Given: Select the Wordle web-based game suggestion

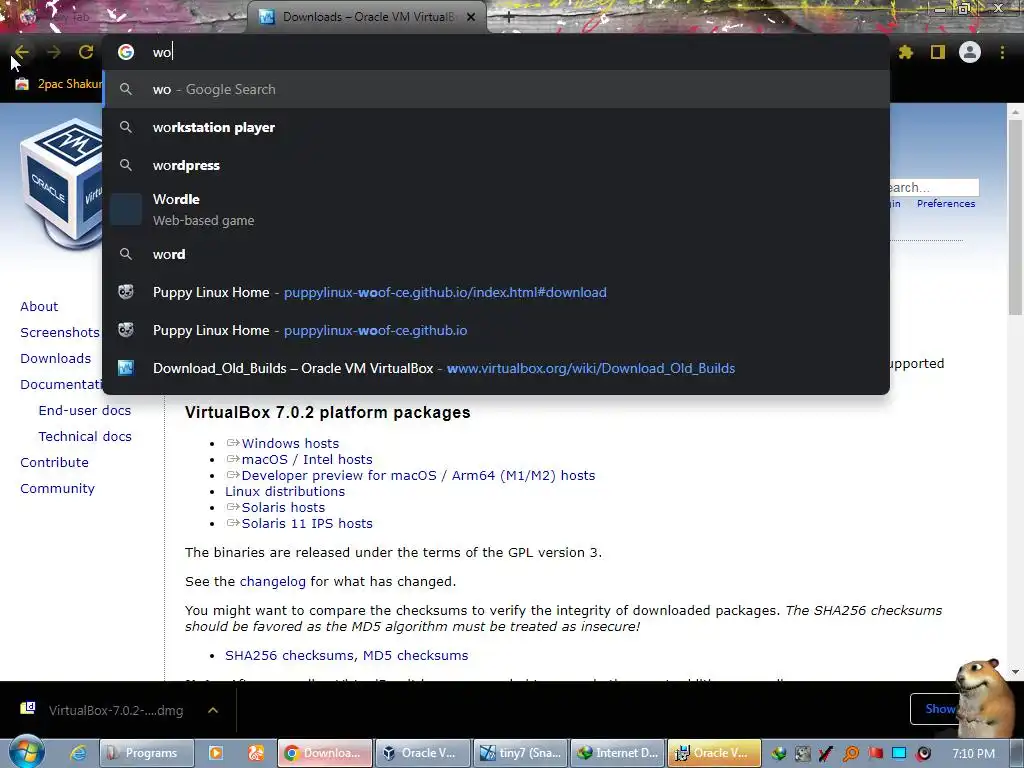Looking at the screenshot, I should (496, 210).
